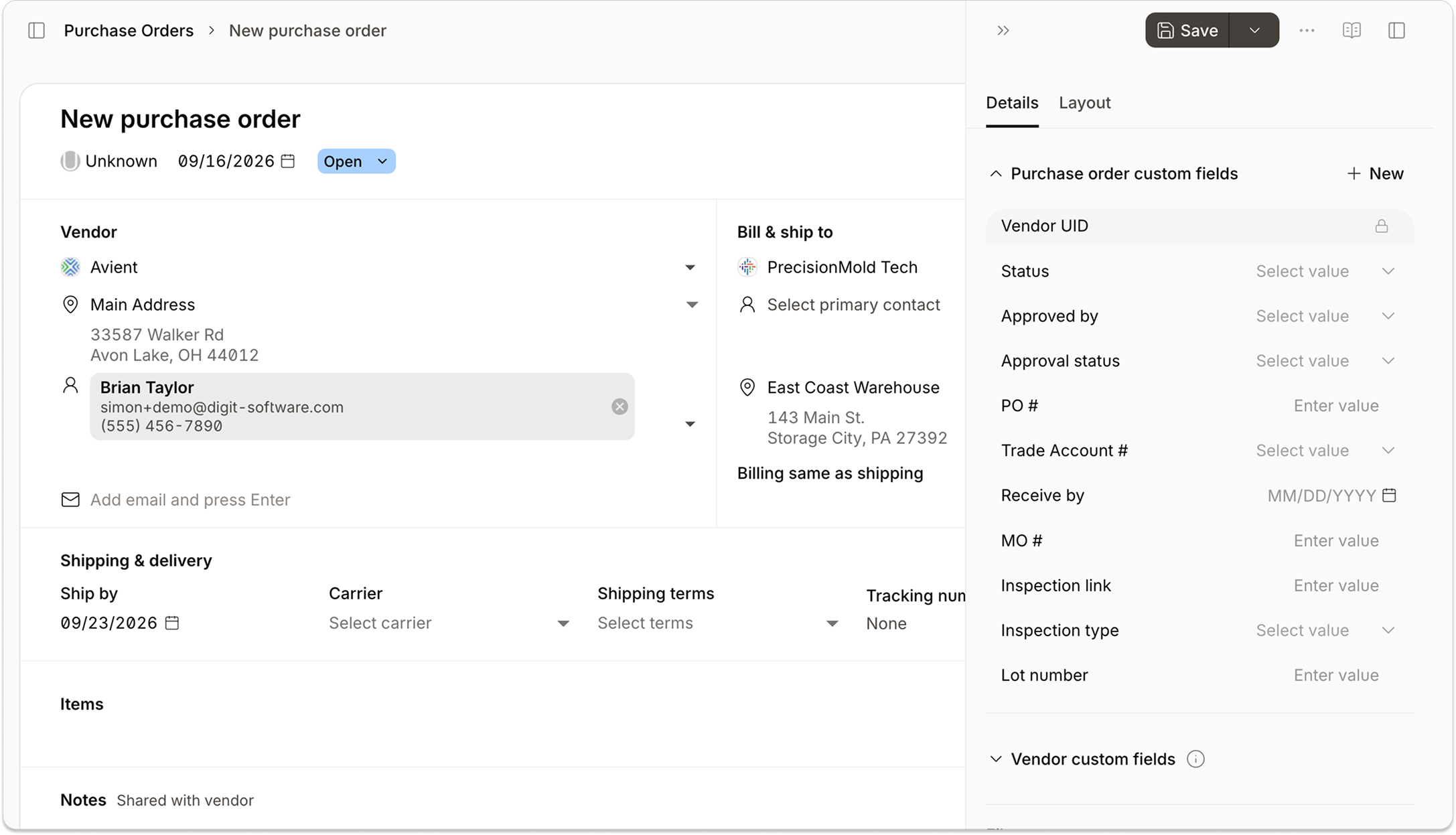Open the Inspection type dropdown
1456x835 pixels.
coord(1325,630)
